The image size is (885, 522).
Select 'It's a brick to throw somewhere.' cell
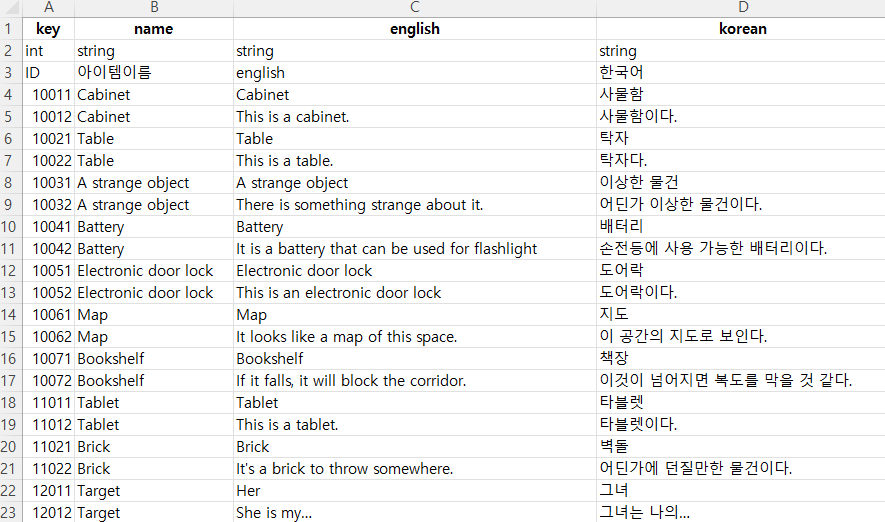415,469
